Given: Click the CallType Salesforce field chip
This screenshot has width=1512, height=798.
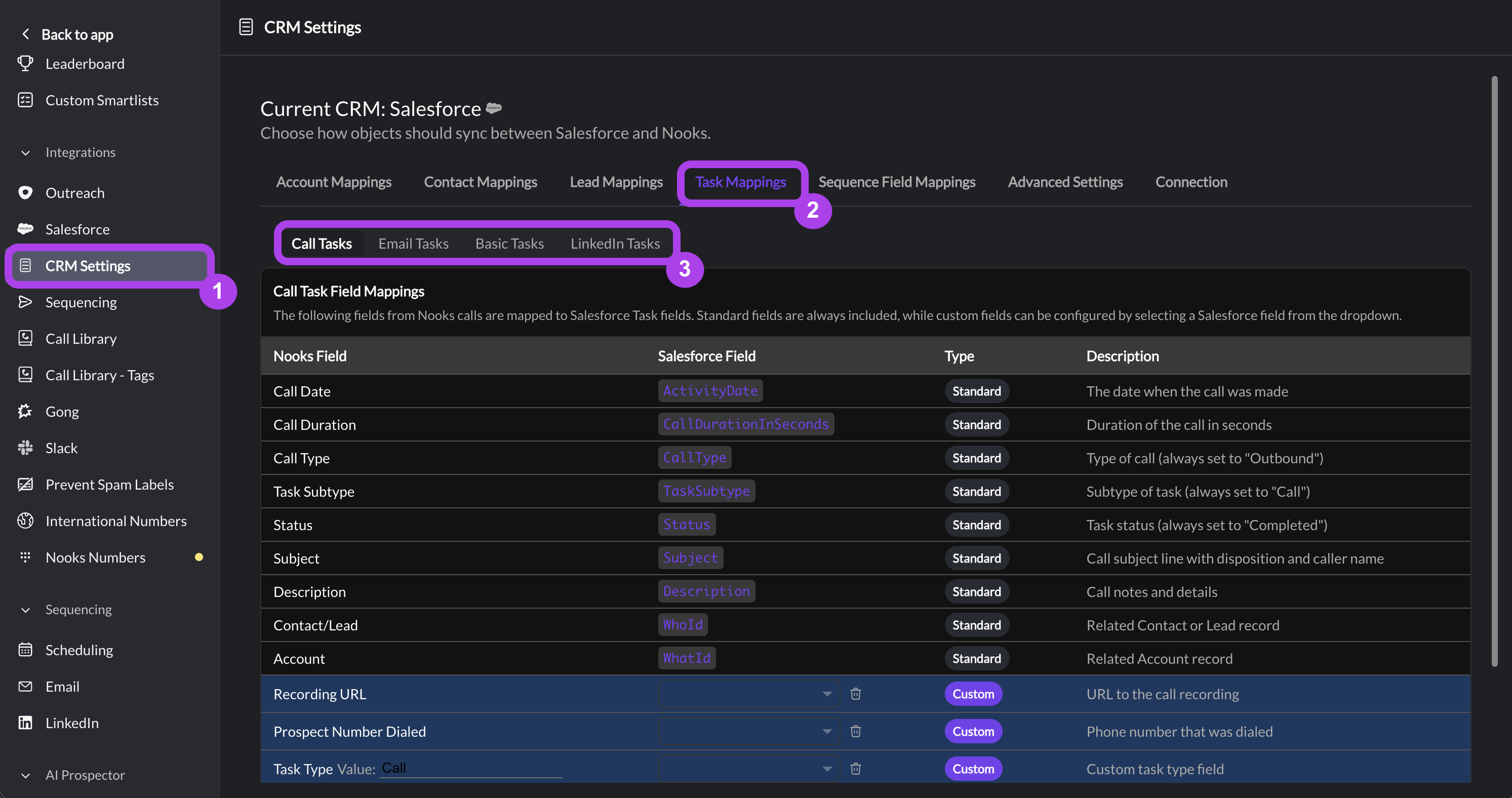Looking at the screenshot, I should (694, 458).
